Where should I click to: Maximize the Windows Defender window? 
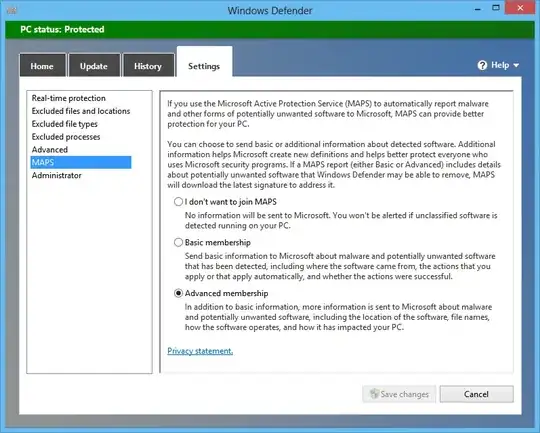pos(496,8)
